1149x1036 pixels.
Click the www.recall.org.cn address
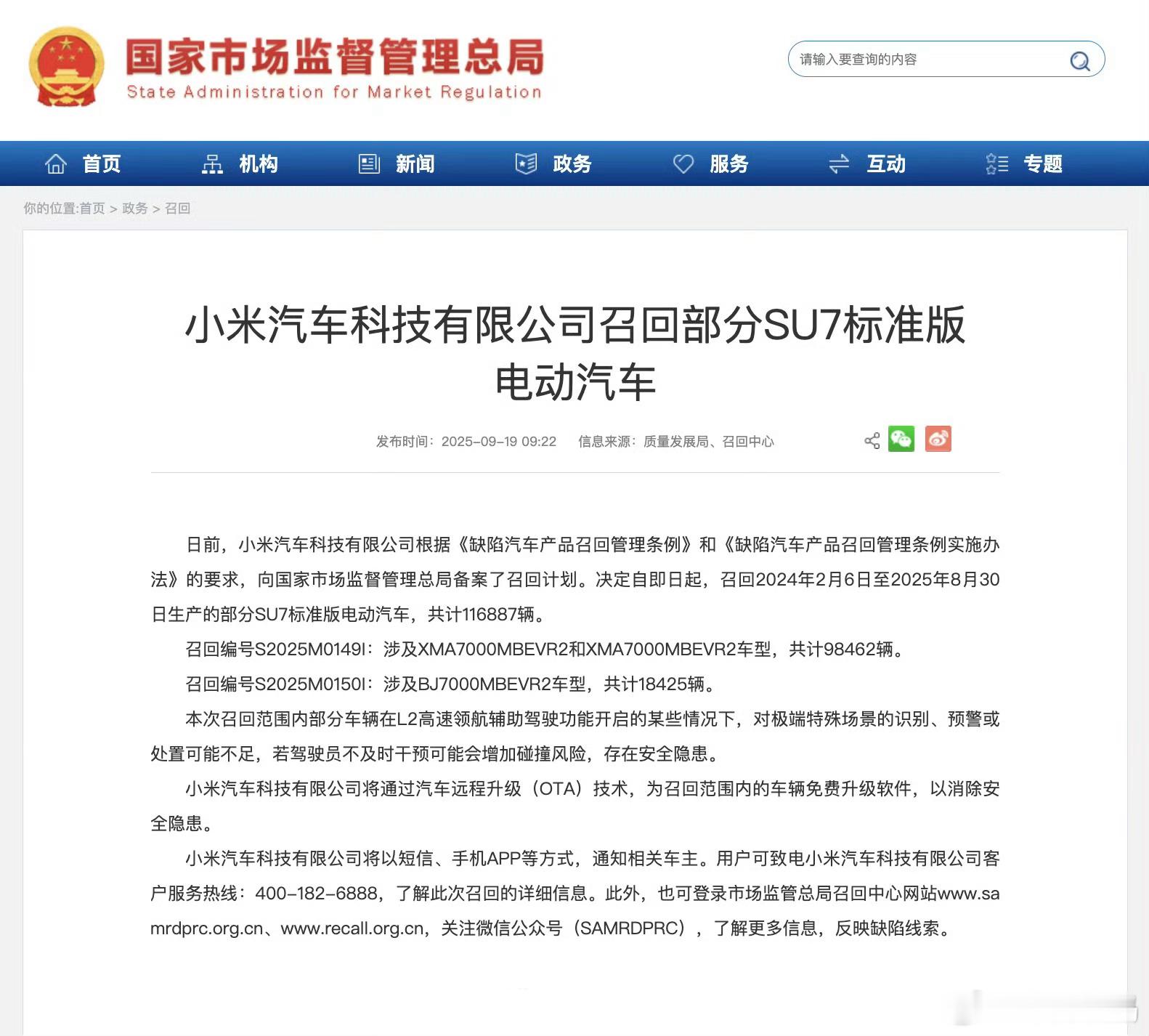(x=352, y=928)
